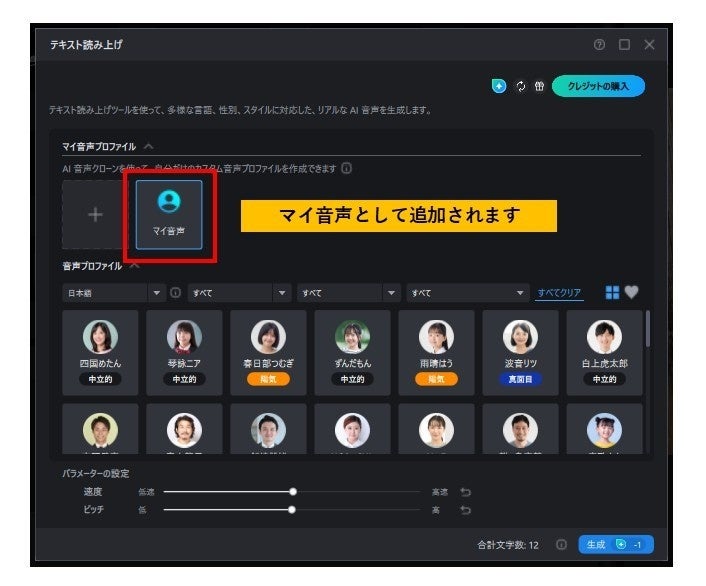Open the 日本語 language dropdown
706x586 pixels.
coord(113,293)
